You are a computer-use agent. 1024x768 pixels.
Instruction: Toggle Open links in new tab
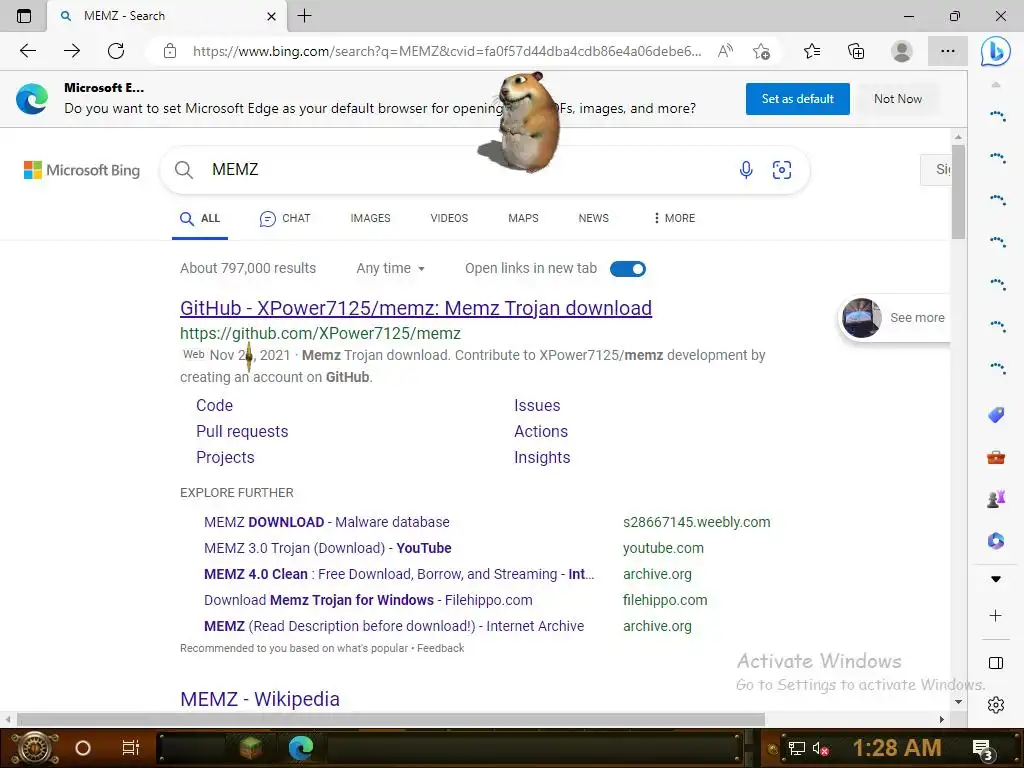click(x=628, y=268)
